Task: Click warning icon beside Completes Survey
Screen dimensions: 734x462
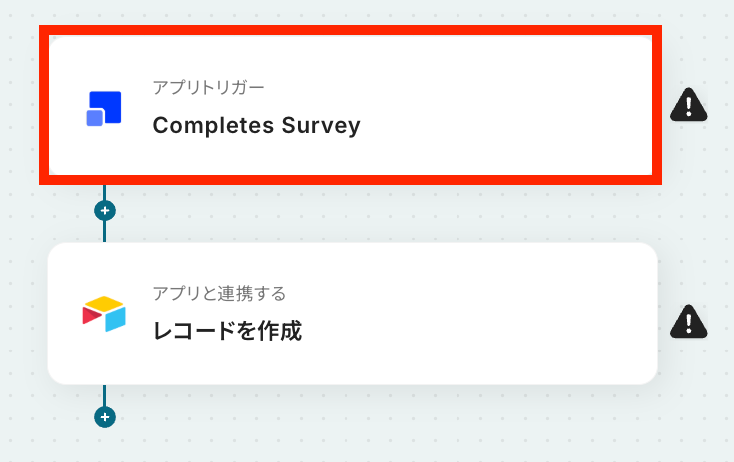Action: 688,104
